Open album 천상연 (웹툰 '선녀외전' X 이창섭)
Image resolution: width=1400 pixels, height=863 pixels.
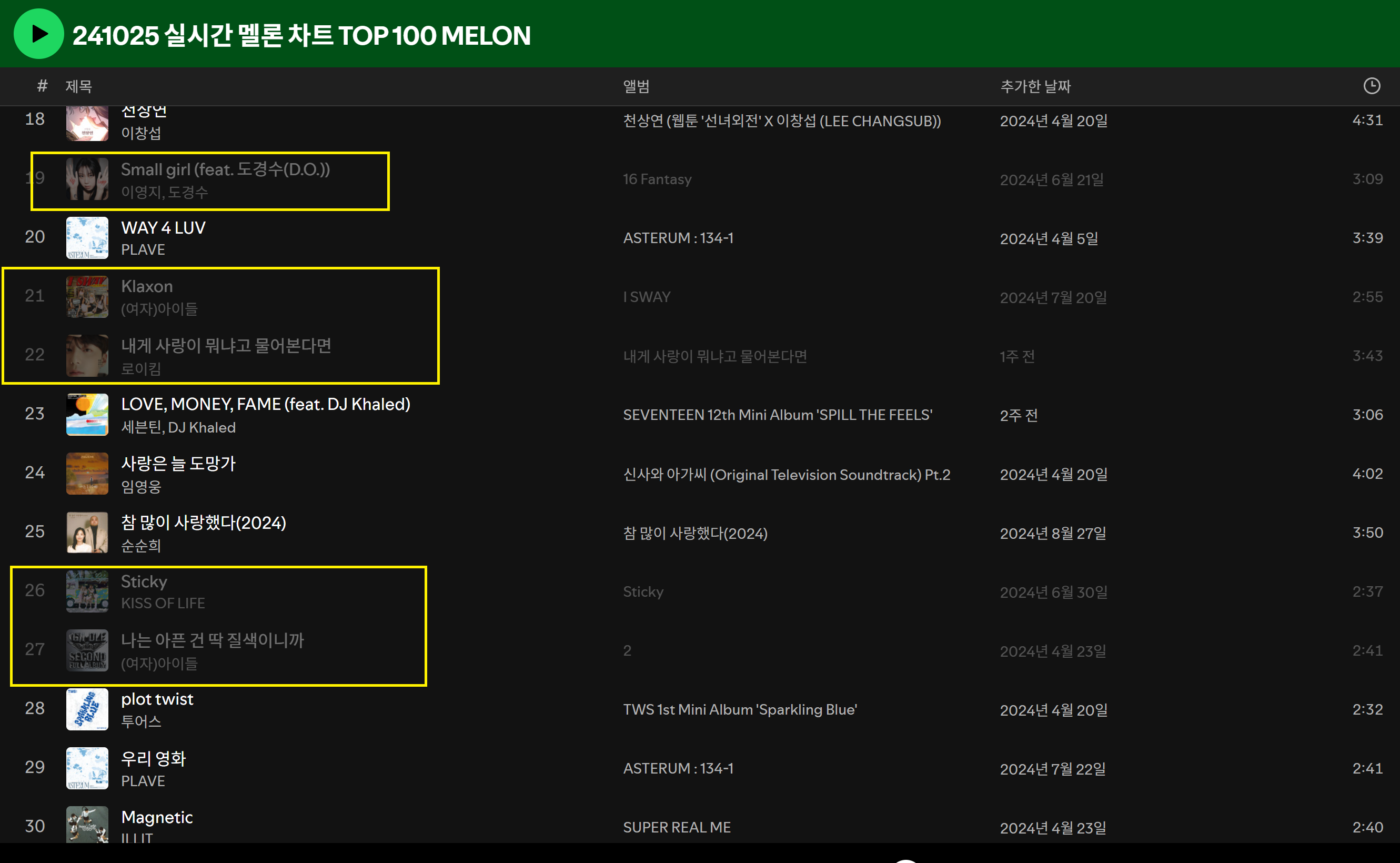(x=782, y=121)
